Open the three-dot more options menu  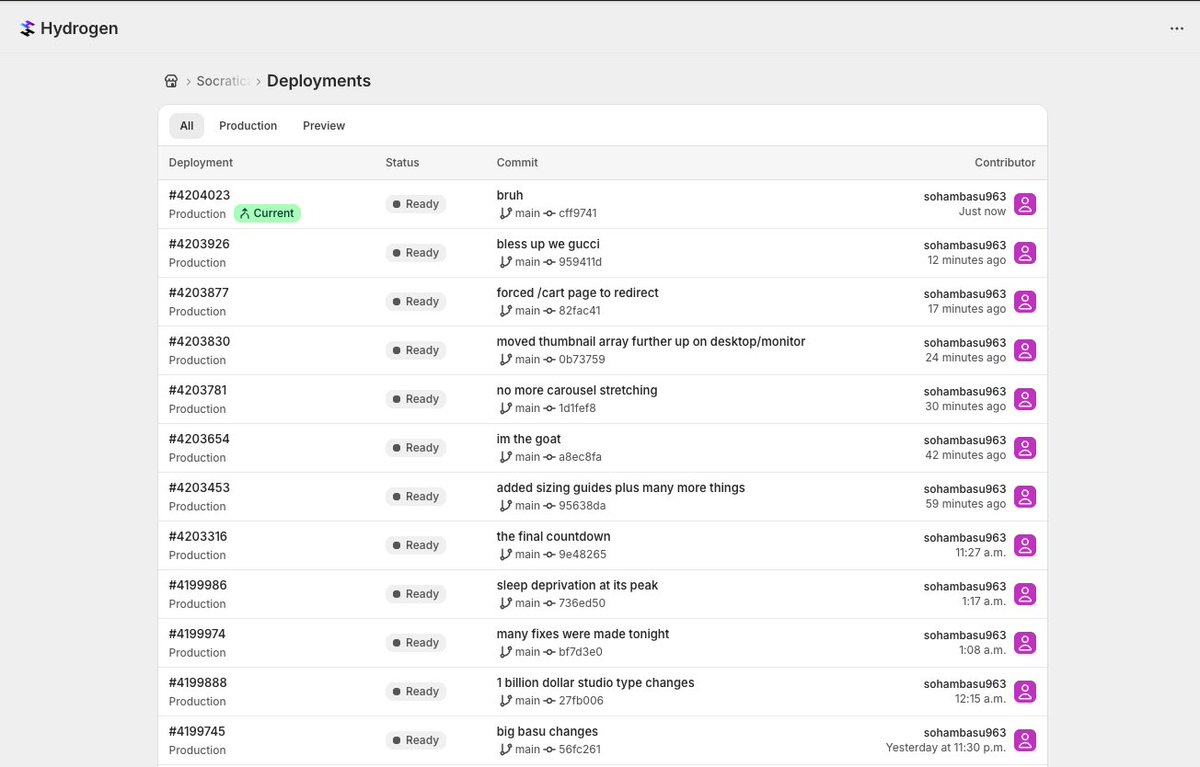pyautogui.click(x=1176, y=29)
